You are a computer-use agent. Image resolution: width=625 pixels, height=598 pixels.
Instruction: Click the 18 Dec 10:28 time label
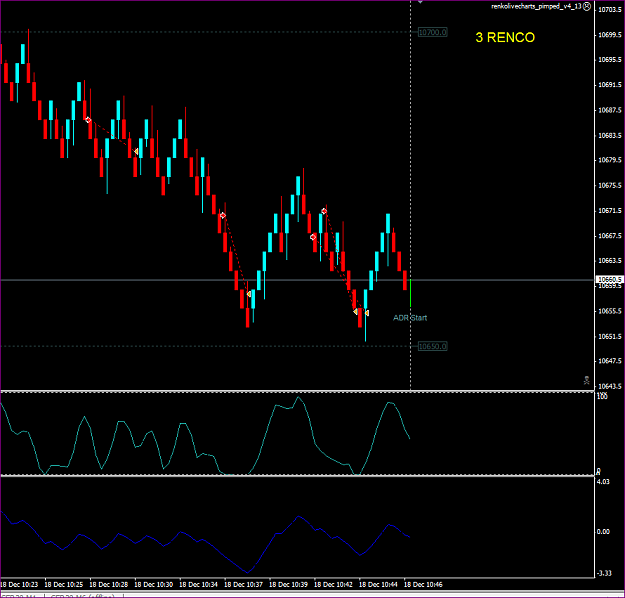coord(109,584)
